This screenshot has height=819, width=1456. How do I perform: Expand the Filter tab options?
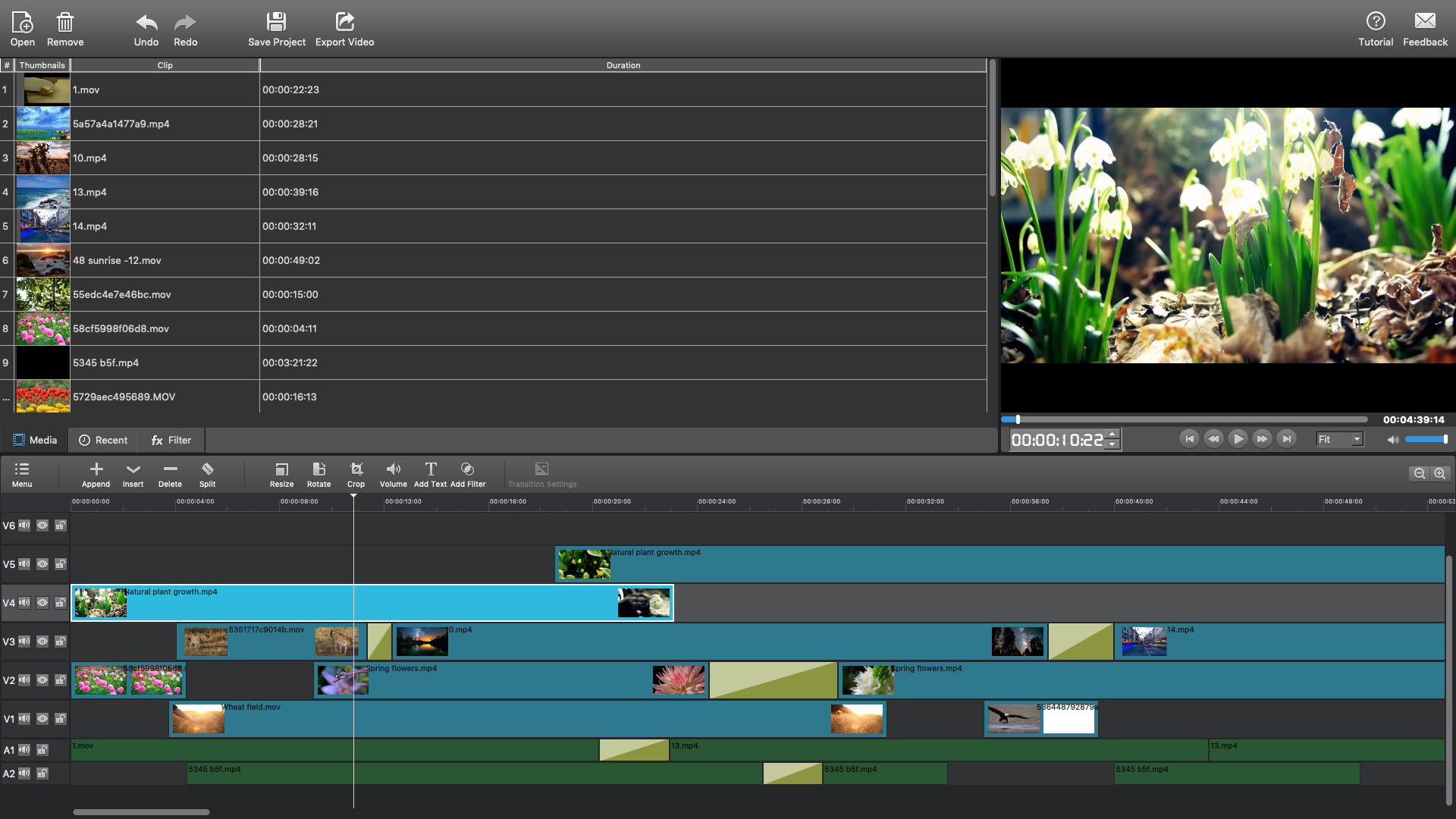coord(172,439)
